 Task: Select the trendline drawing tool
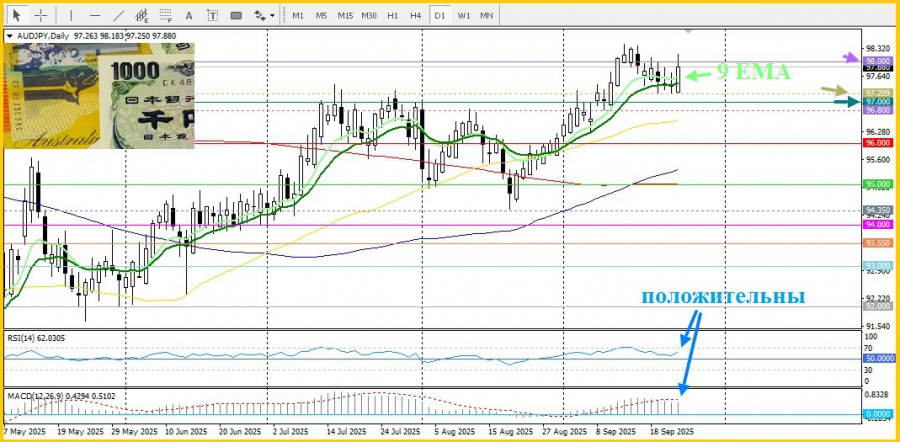click(x=119, y=15)
